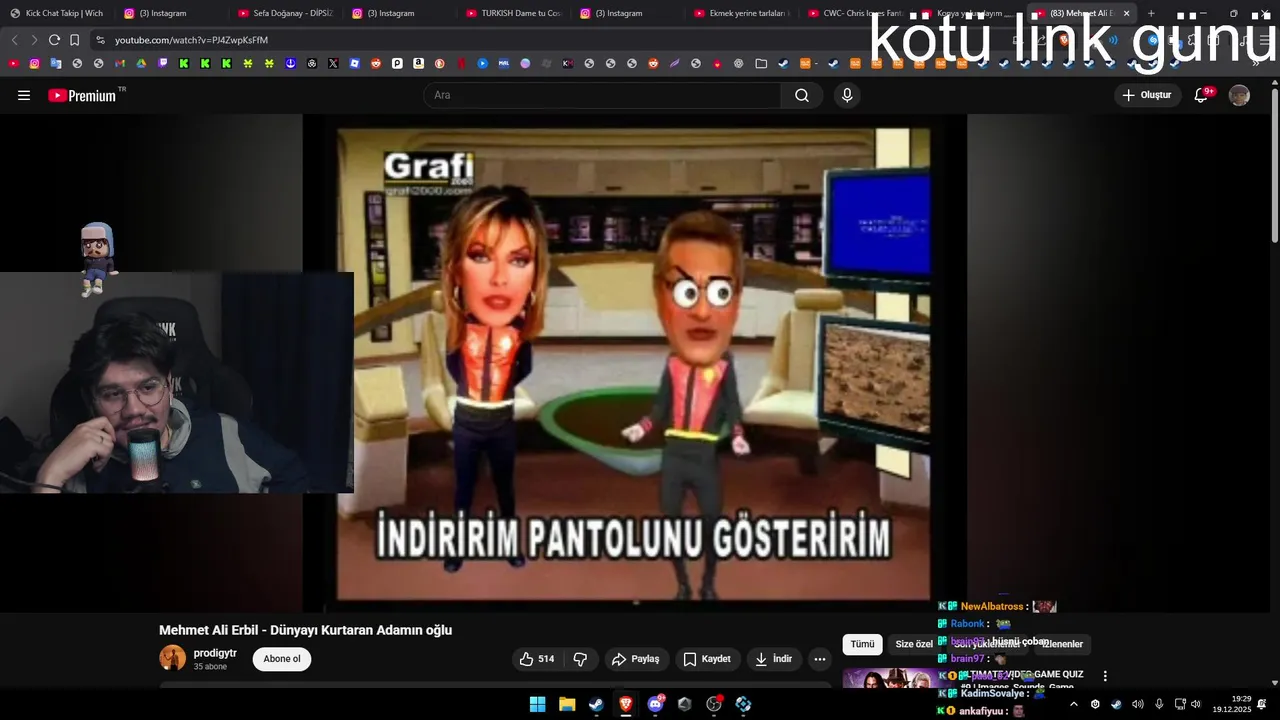This screenshot has width=1280, height=720.
Task: Open Google Drive bookmark icon
Action: 141,63
